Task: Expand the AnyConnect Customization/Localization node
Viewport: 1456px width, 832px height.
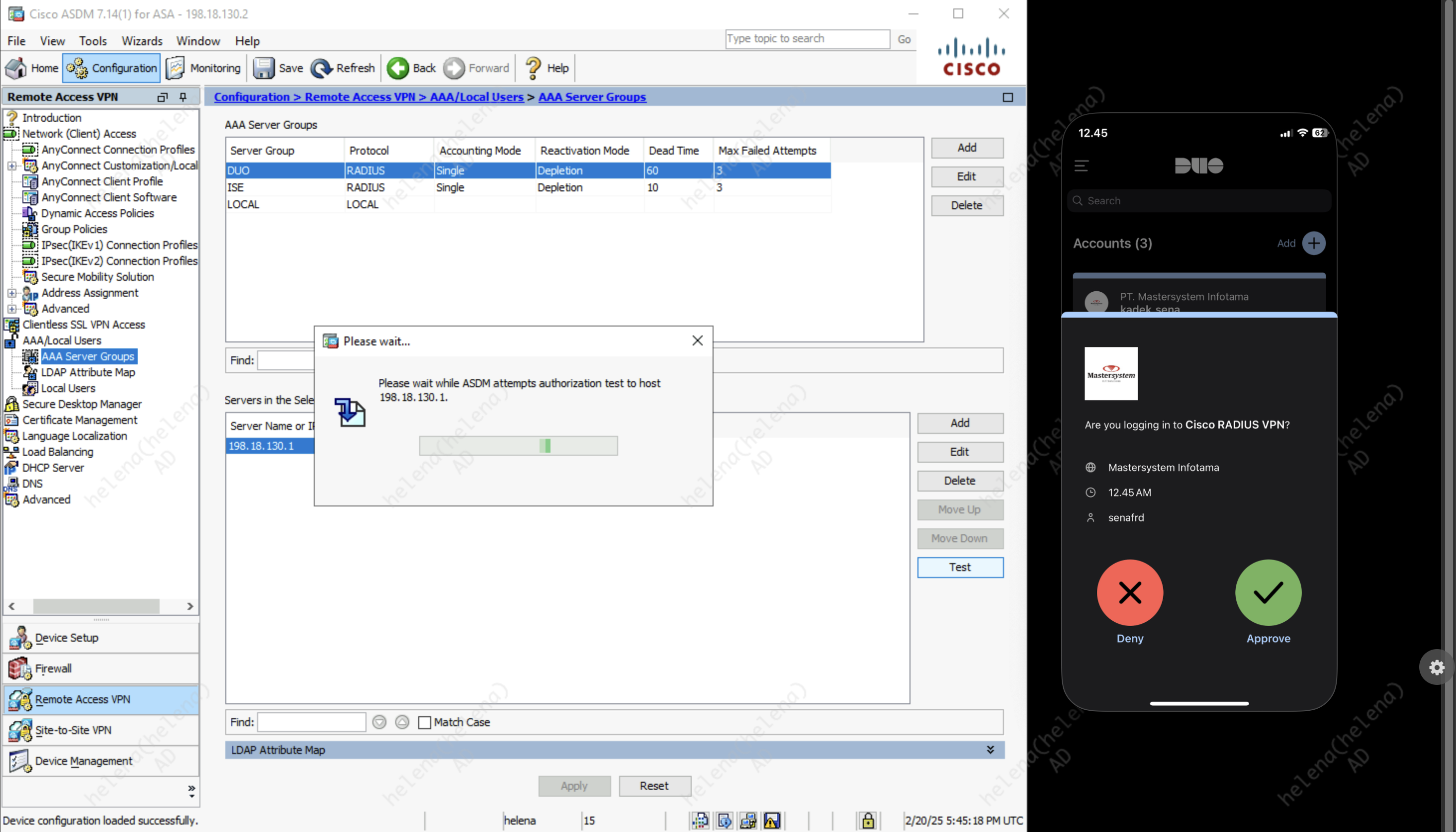Action: coord(12,166)
